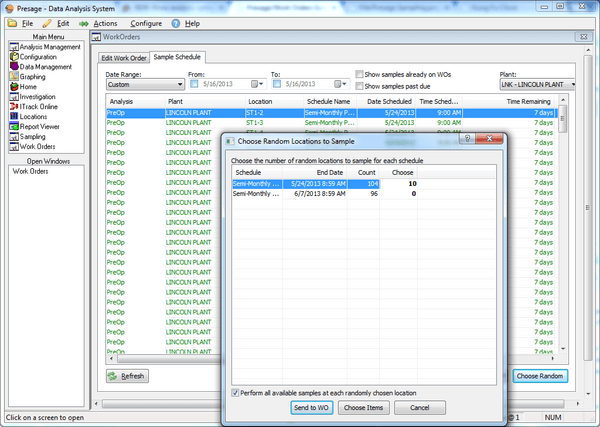
Task: Toggle Show samples already on WOs
Action: coord(359,74)
